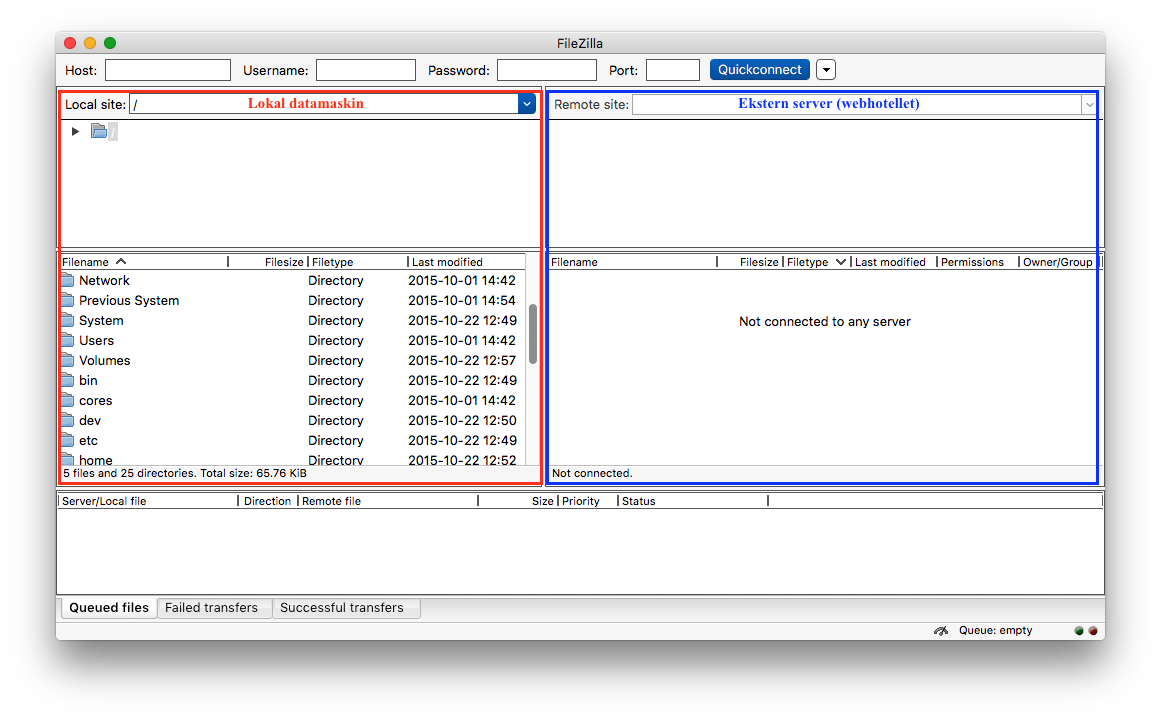
Task: Select the Users directory name
Action: (97, 341)
